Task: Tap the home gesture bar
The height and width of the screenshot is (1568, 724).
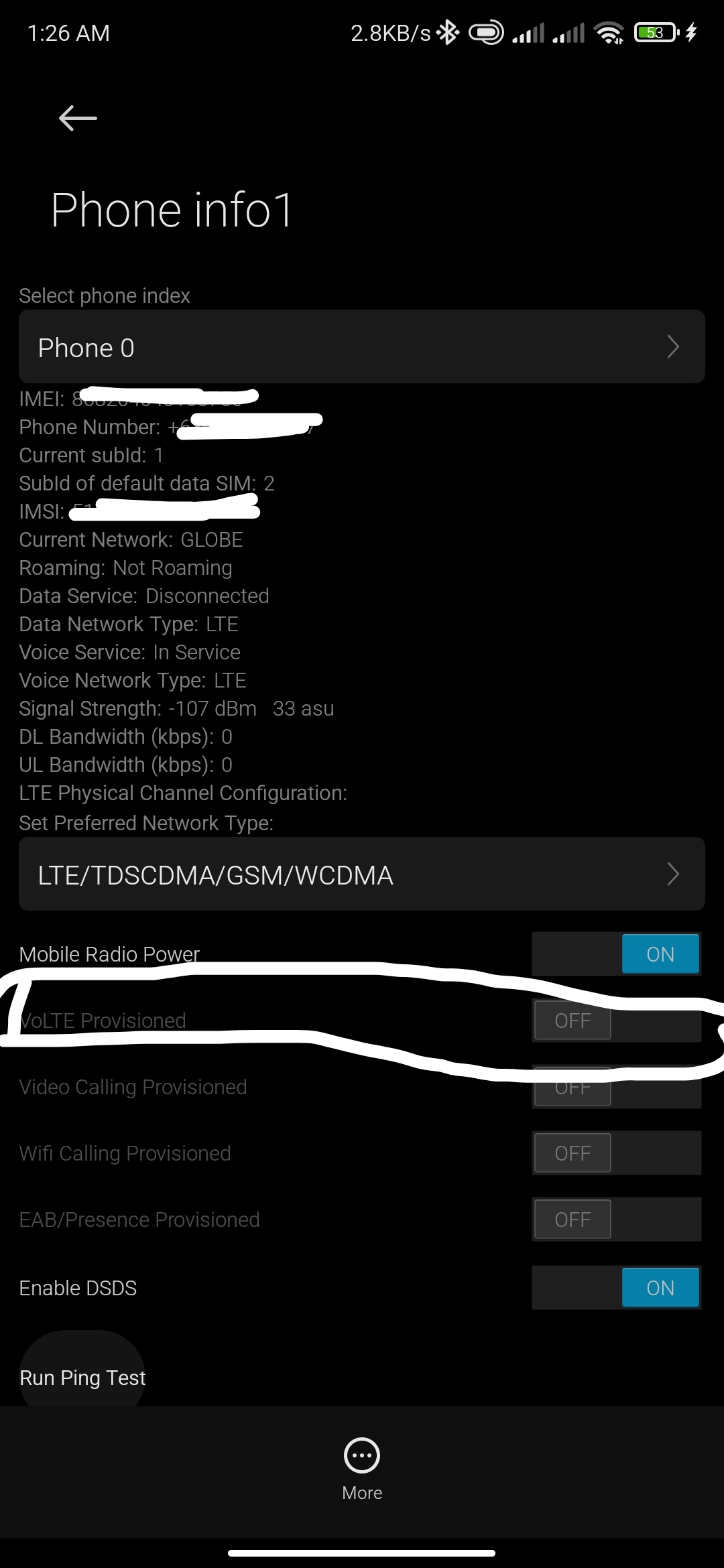Action: [x=362, y=1553]
